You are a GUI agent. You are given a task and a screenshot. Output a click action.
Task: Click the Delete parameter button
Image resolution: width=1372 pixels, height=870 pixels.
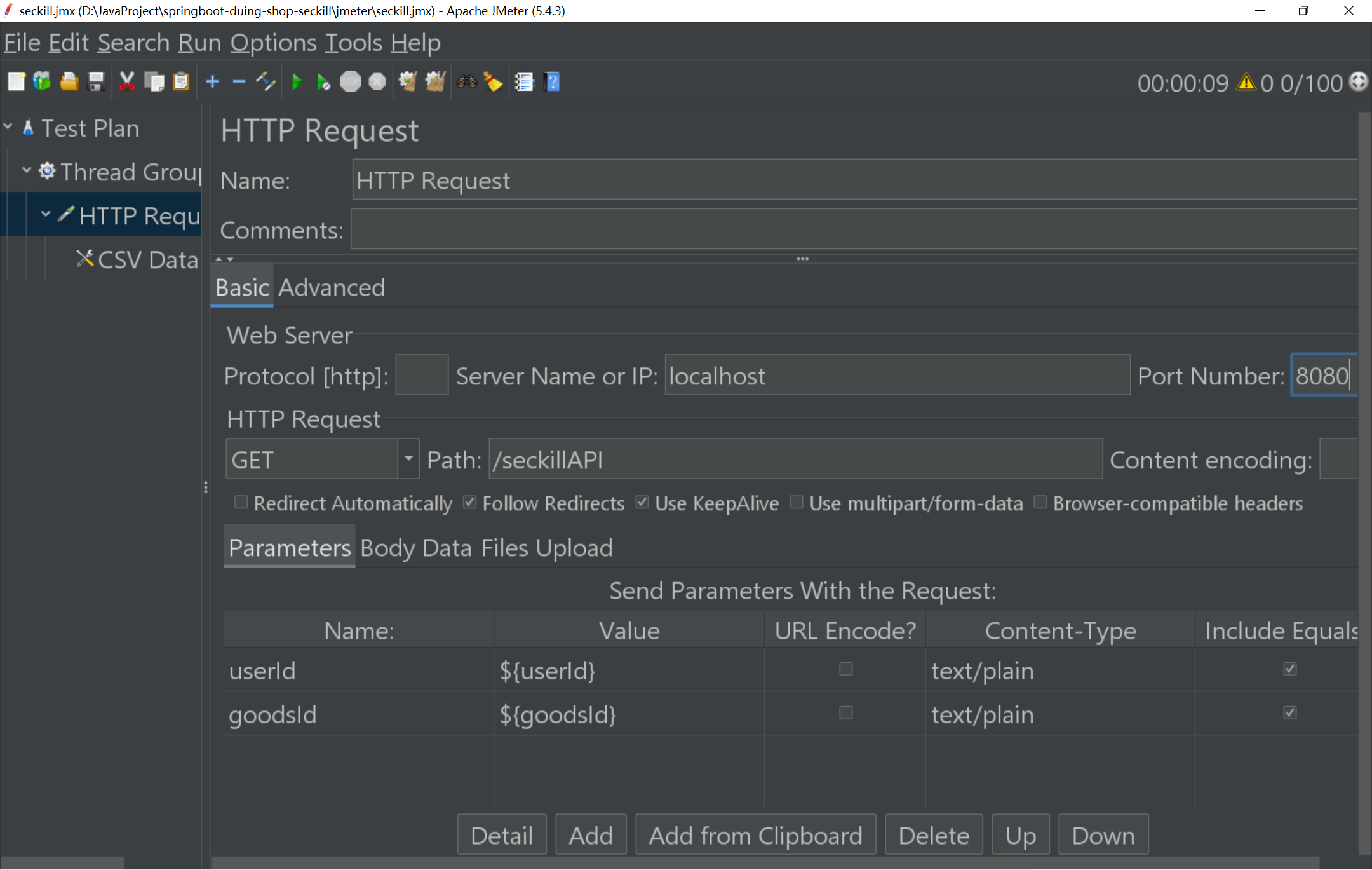click(934, 835)
